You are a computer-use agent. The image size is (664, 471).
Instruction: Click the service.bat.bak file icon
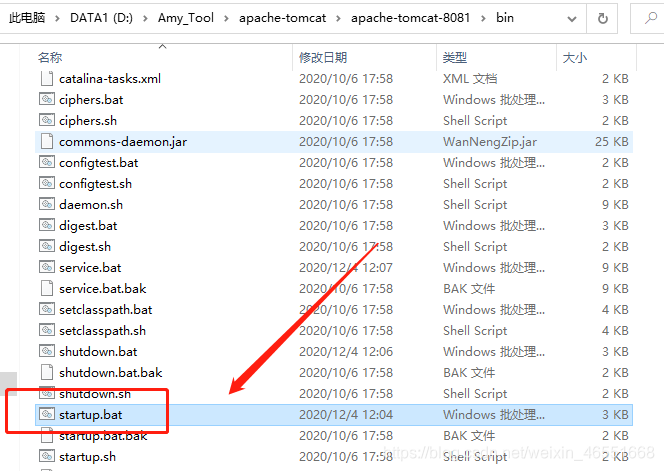[47, 288]
